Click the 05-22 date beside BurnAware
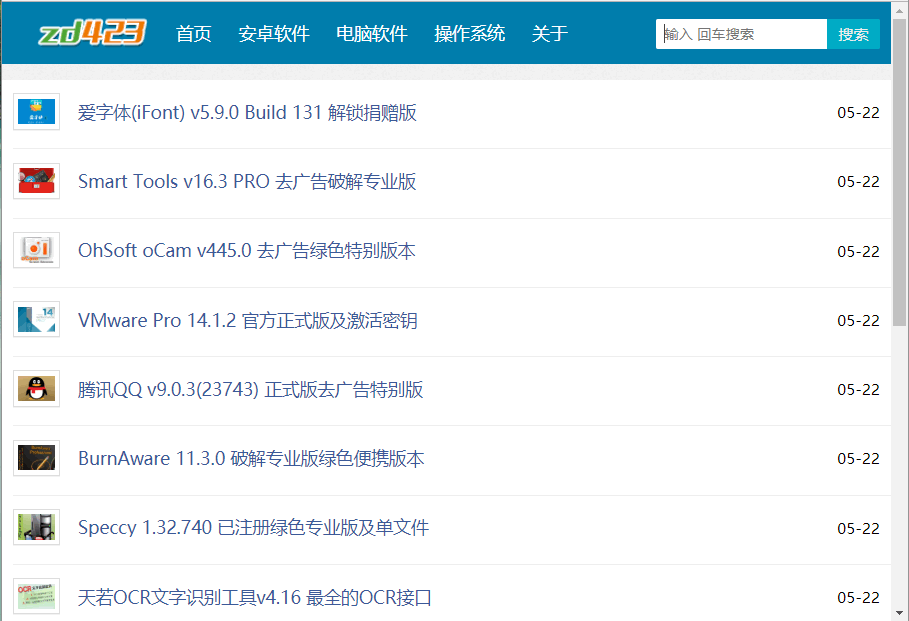909x621 pixels. click(x=858, y=458)
